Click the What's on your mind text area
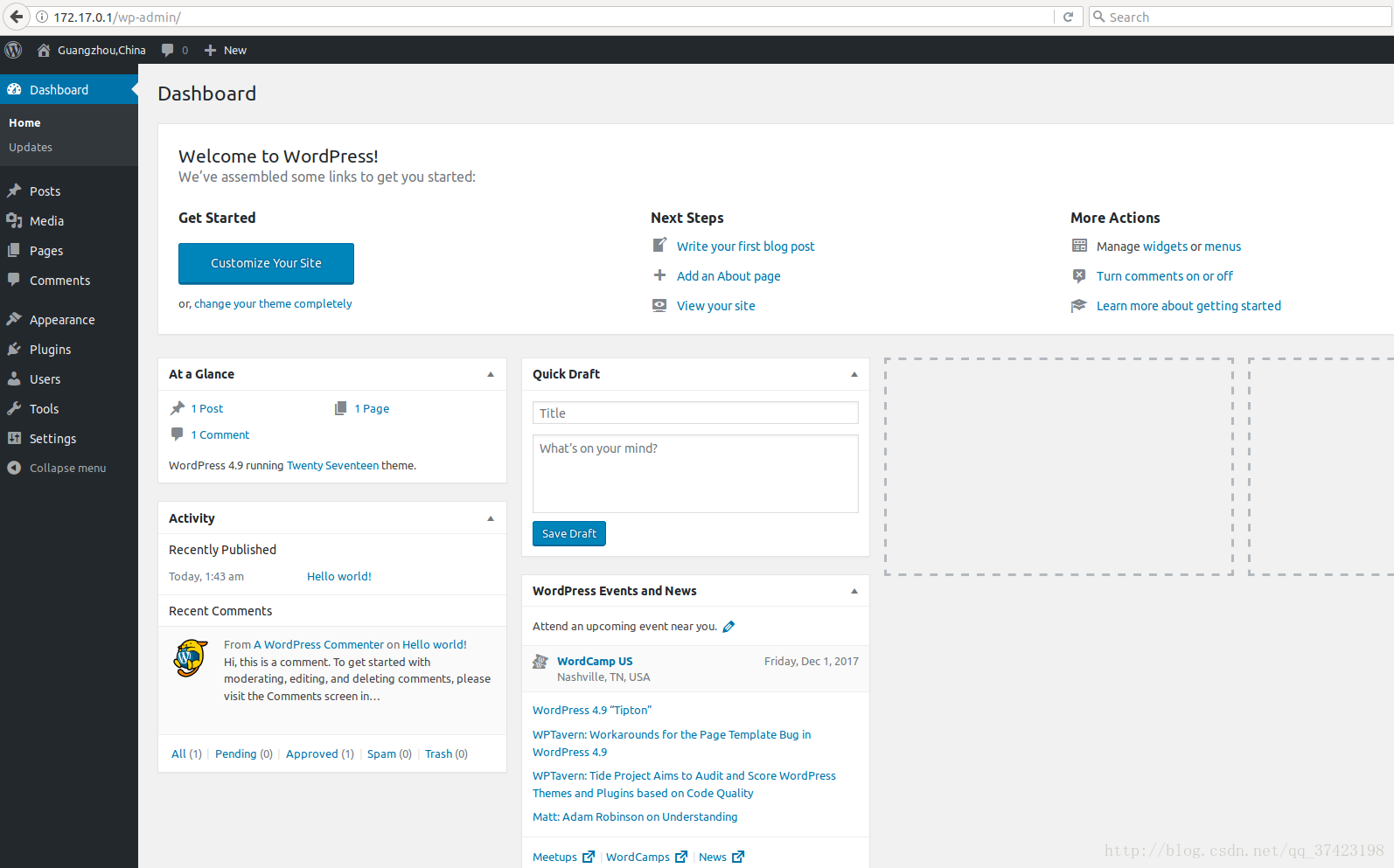This screenshot has width=1394, height=868. [695, 474]
